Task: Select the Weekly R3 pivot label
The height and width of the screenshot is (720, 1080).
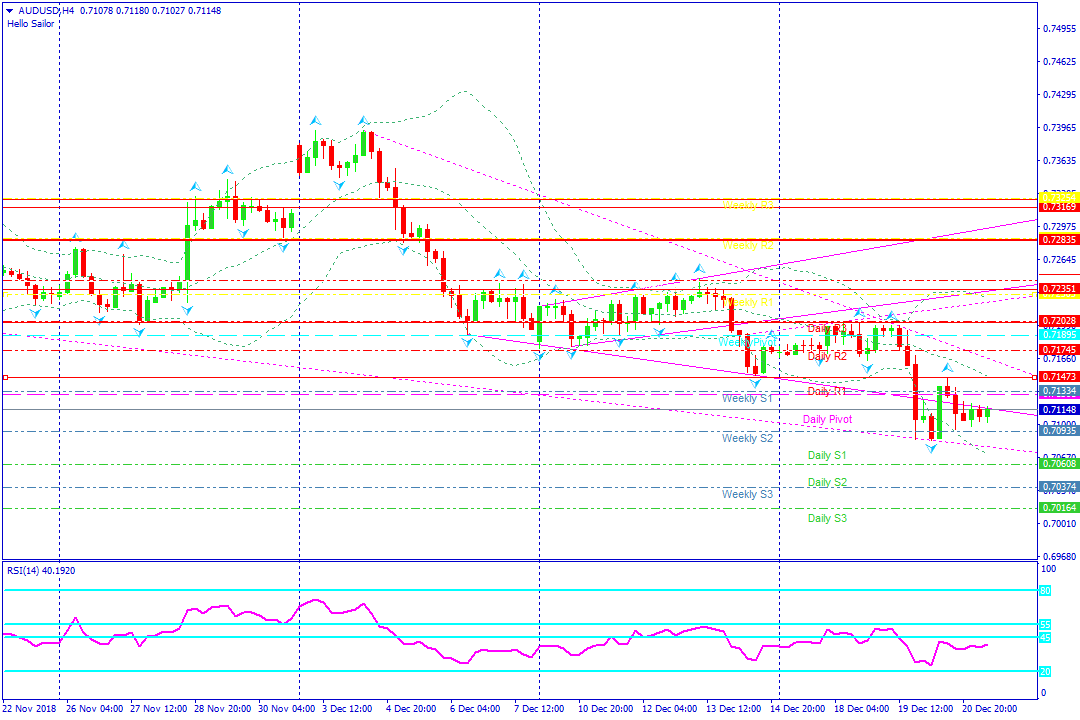Action: click(748, 205)
